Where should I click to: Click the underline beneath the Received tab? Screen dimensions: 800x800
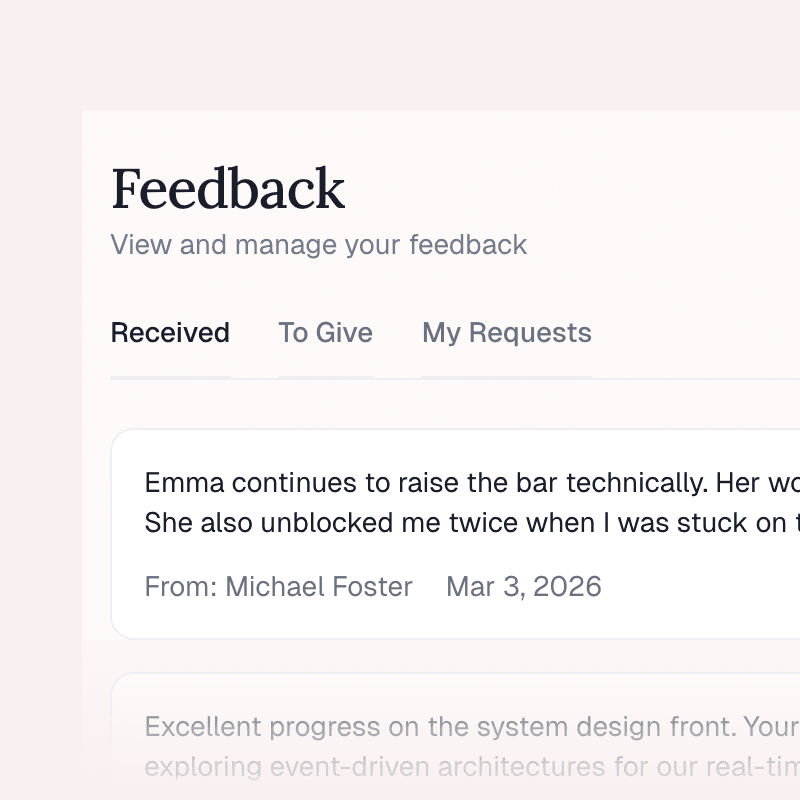pyautogui.click(x=170, y=377)
